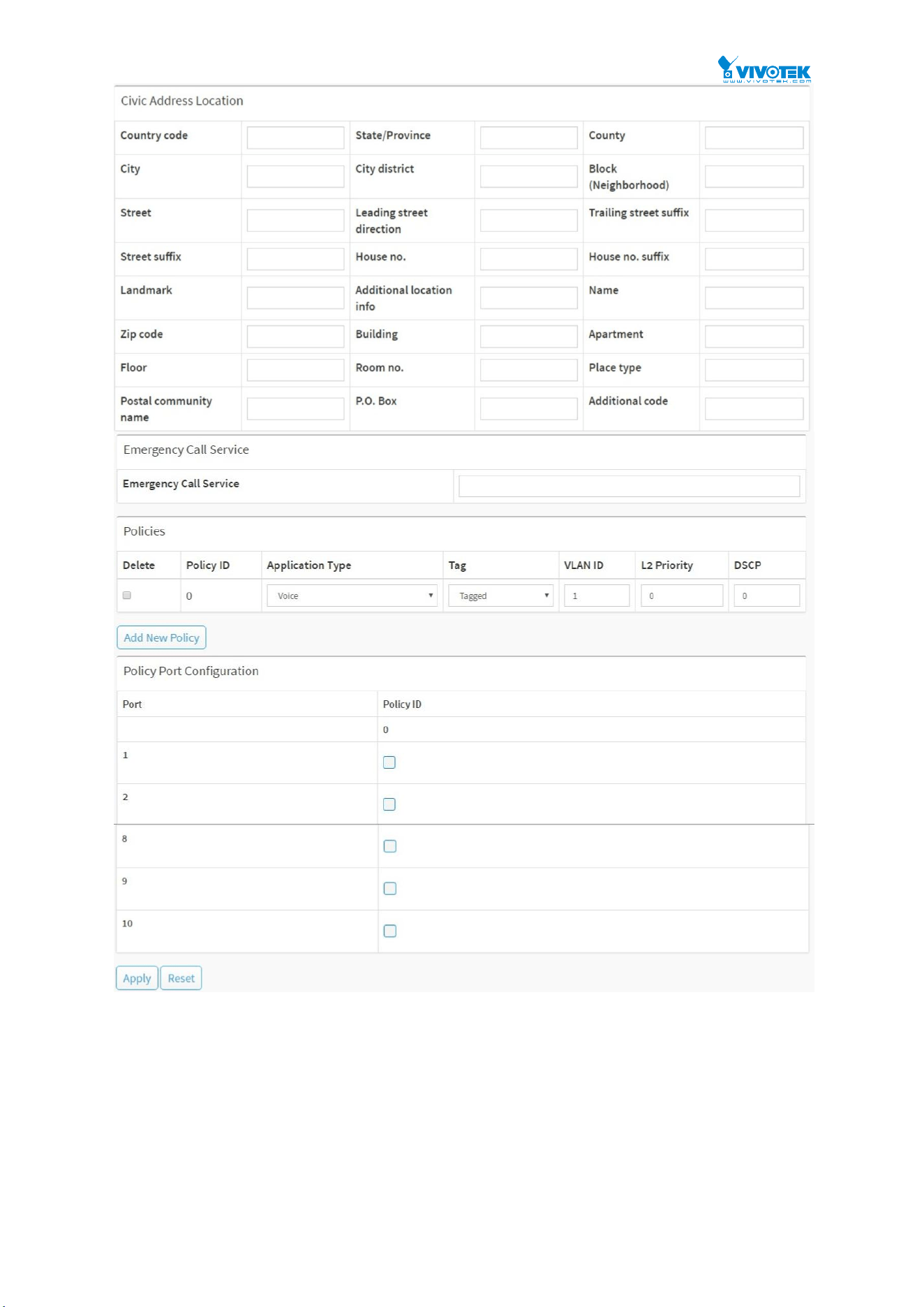Focus the House no. suffix input field
The height and width of the screenshot is (1307, 924).
[x=754, y=259]
